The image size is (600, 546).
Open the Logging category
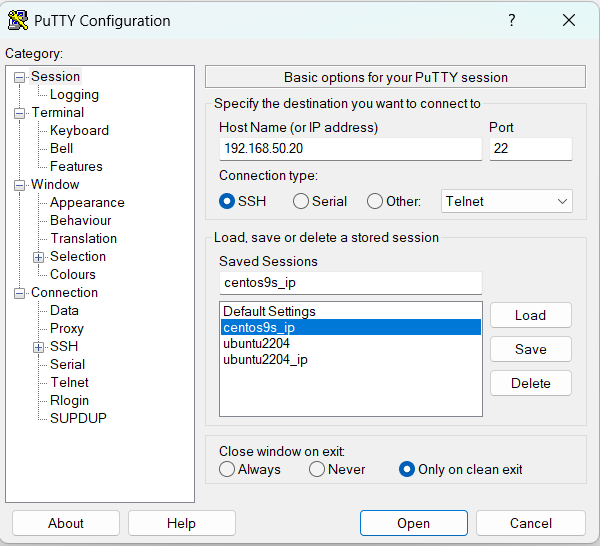coord(74,95)
